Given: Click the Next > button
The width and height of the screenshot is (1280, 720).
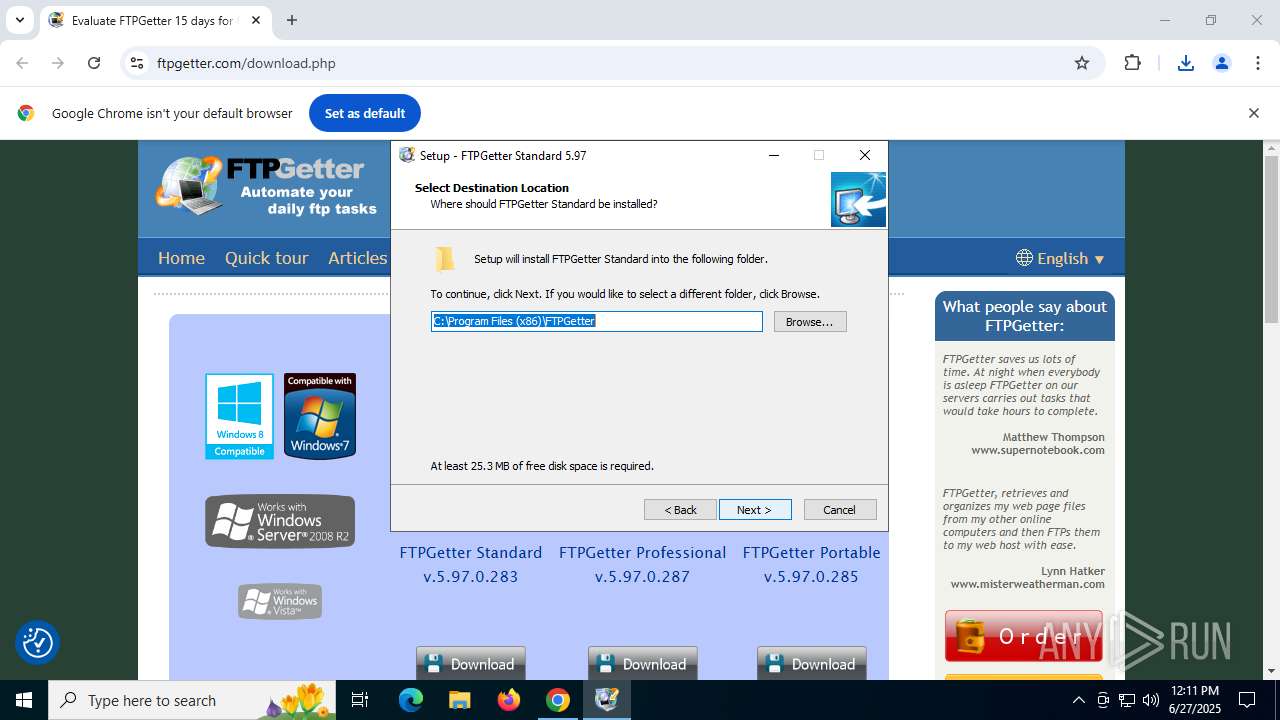Looking at the screenshot, I should pyautogui.click(x=755, y=510).
